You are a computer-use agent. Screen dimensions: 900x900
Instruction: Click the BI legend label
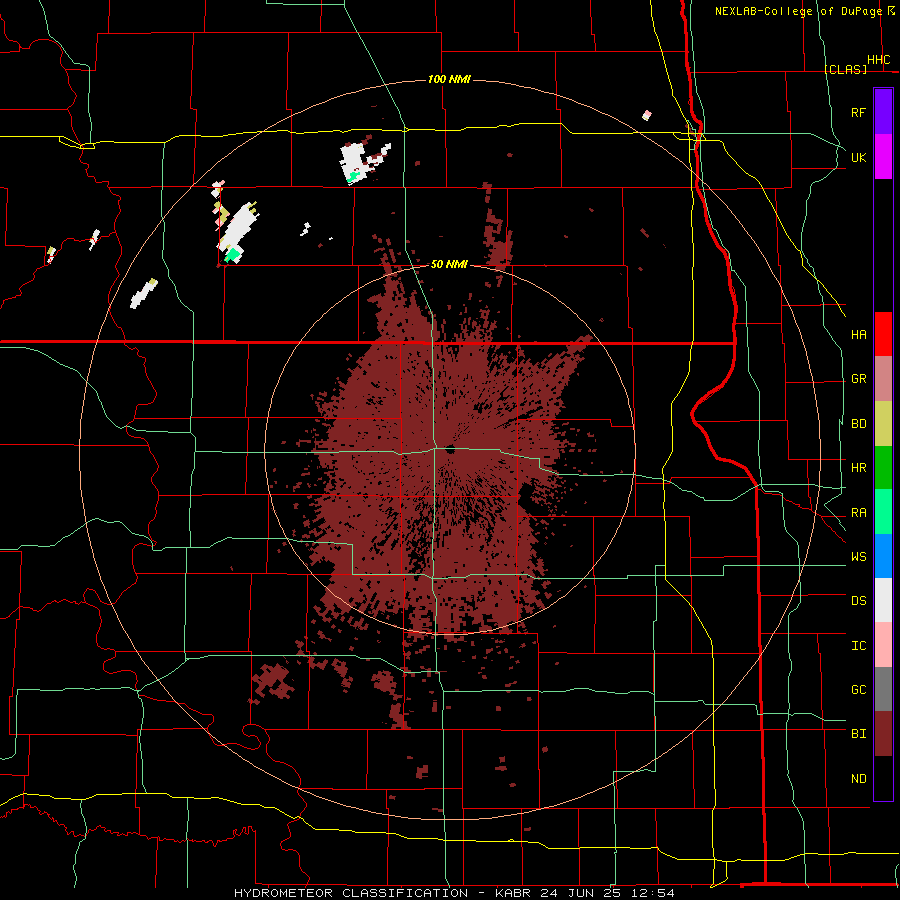[858, 734]
